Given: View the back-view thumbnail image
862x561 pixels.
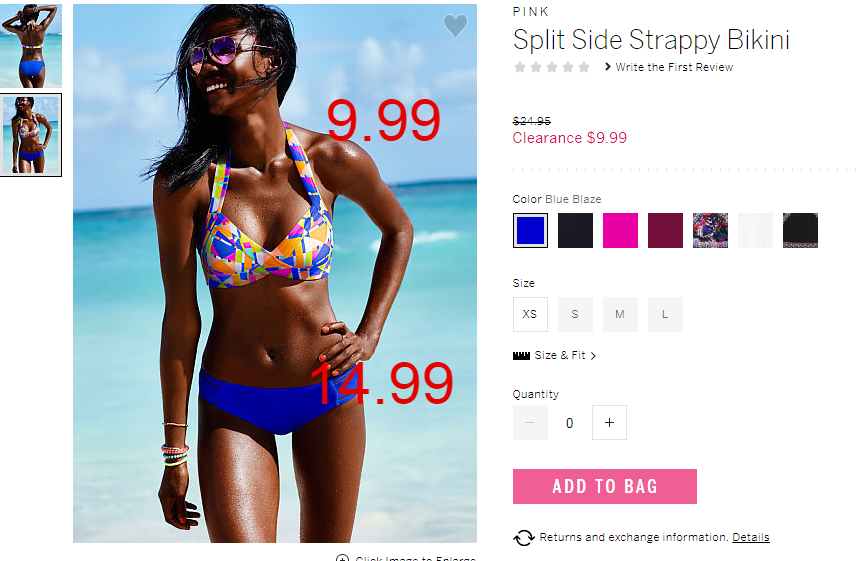Looking at the screenshot, I should click(x=31, y=46).
